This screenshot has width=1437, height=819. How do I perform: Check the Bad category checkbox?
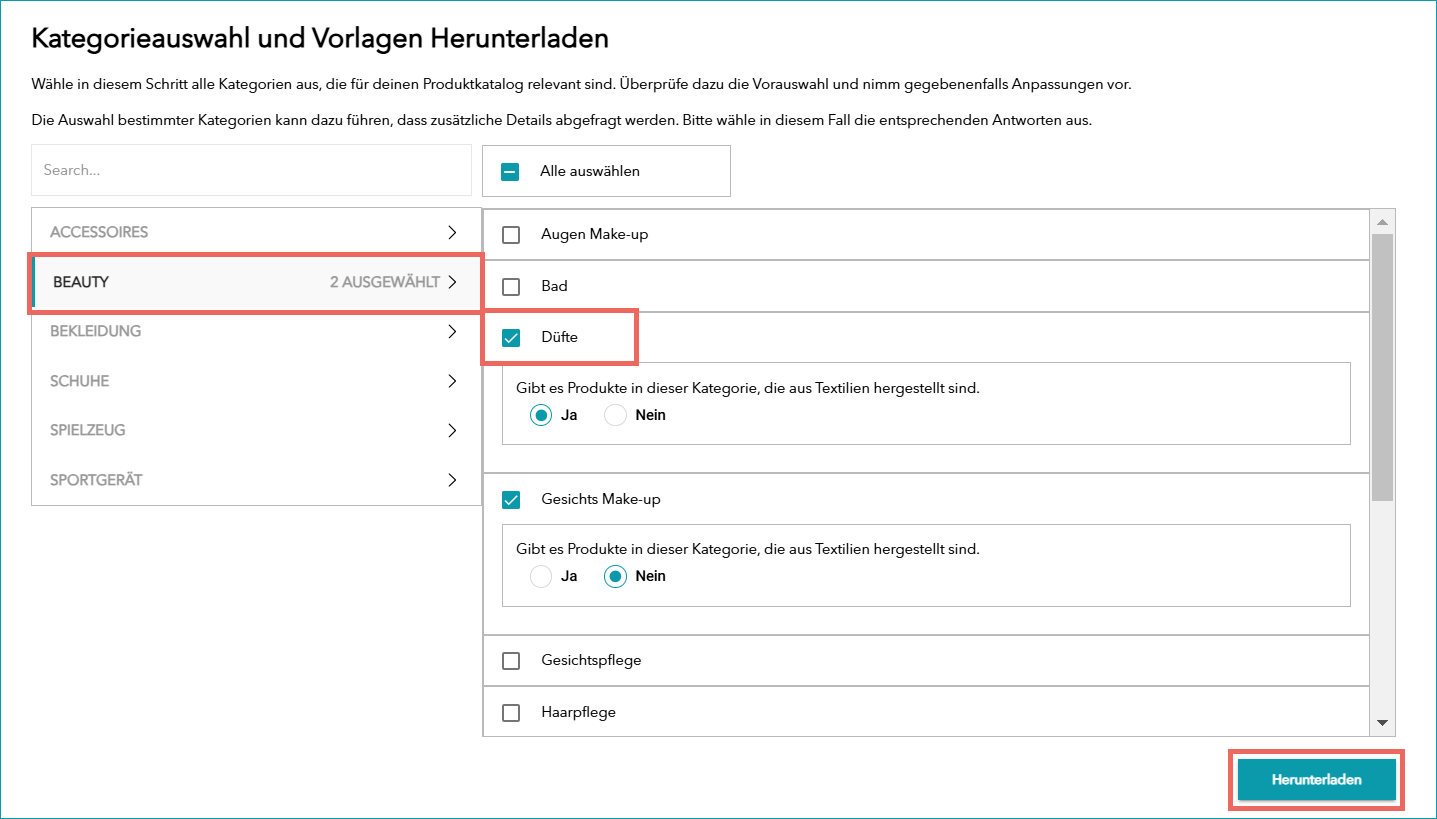click(511, 287)
